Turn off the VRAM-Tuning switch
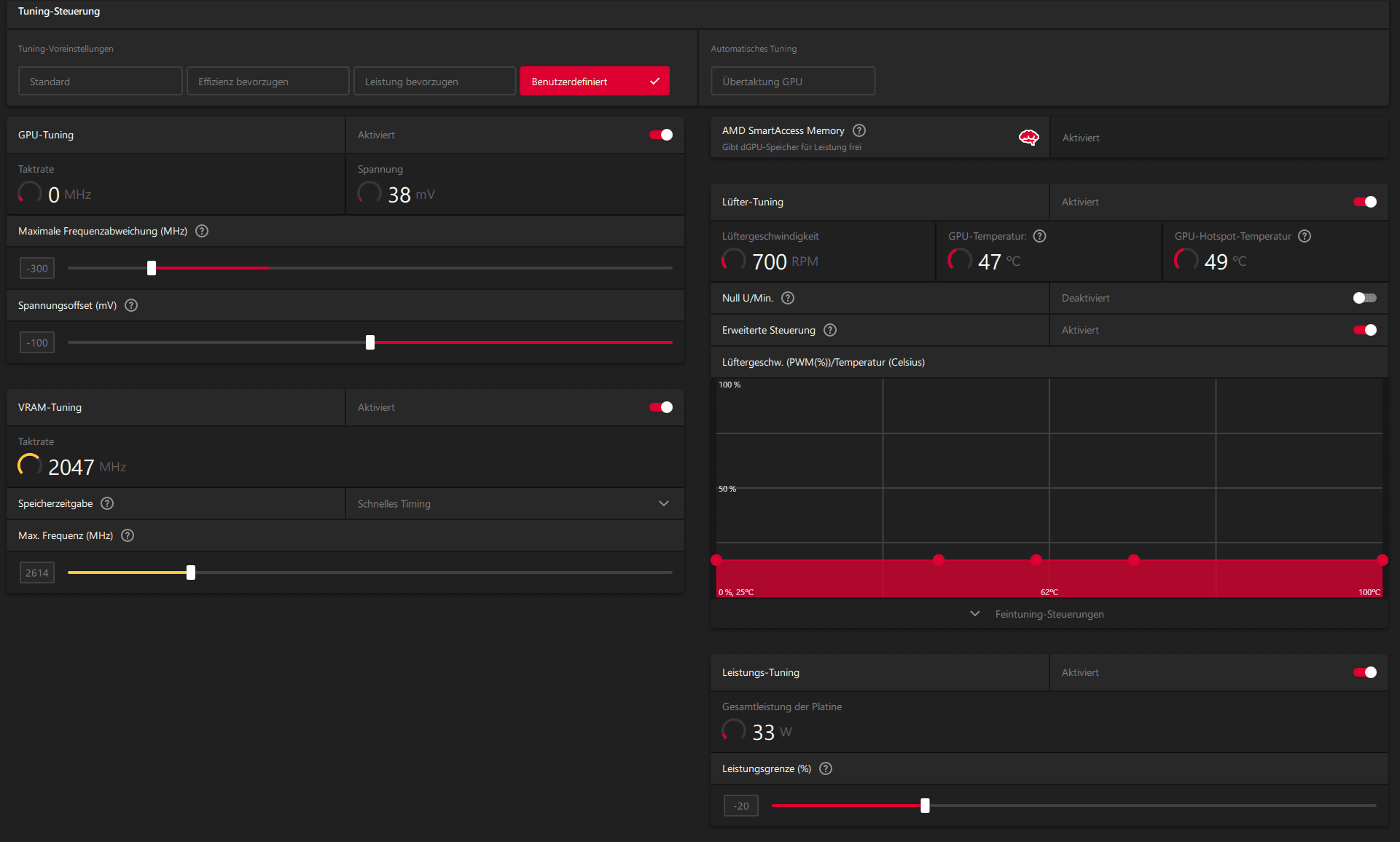Screen dimensions: 1400x842 (x=661, y=407)
